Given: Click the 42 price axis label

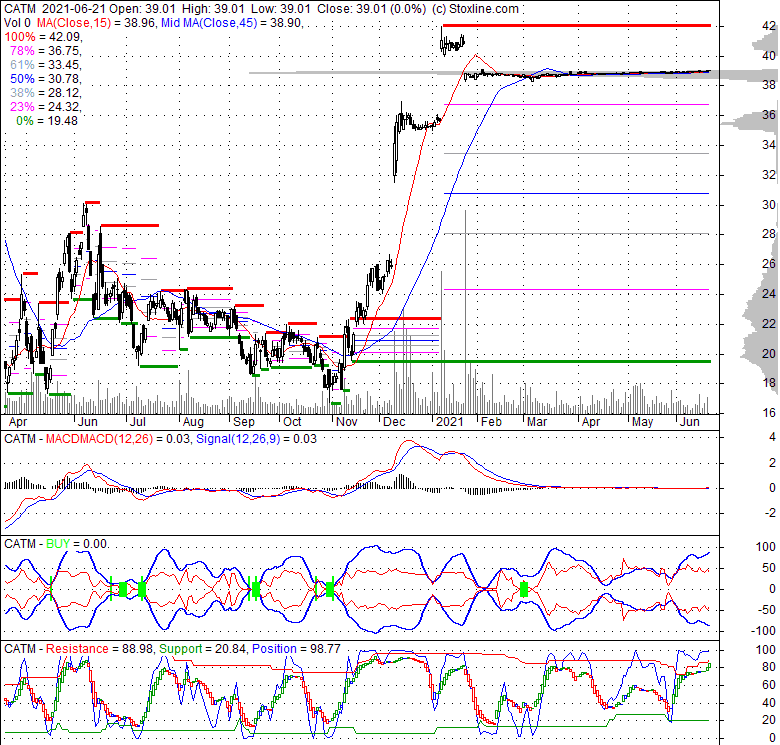Looking at the screenshot, I should (769, 26).
